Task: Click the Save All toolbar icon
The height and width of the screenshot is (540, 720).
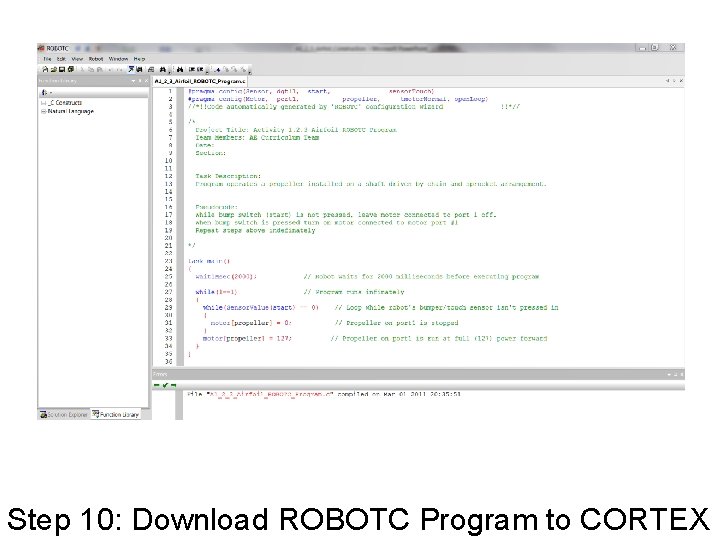Action: (70, 69)
